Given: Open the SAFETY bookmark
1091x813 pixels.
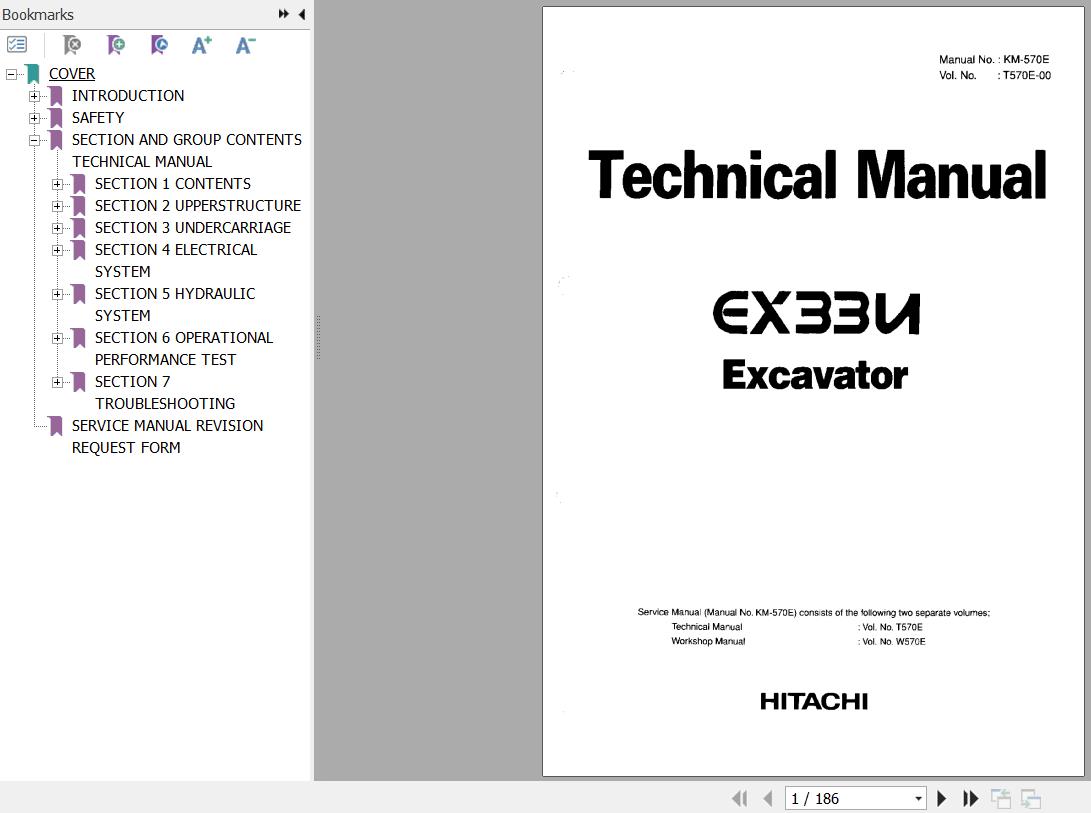Looking at the screenshot, I should tap(98, 118).
